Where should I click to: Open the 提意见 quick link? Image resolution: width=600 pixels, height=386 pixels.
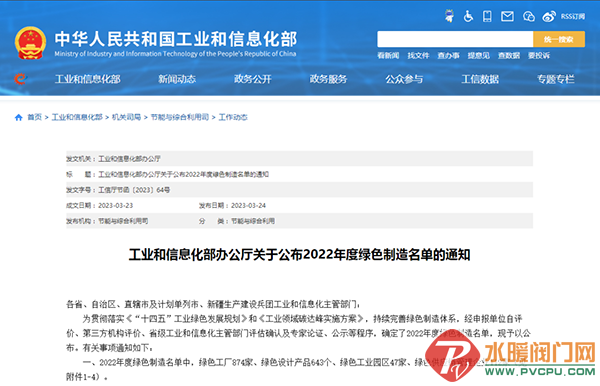tap(479, 55)
